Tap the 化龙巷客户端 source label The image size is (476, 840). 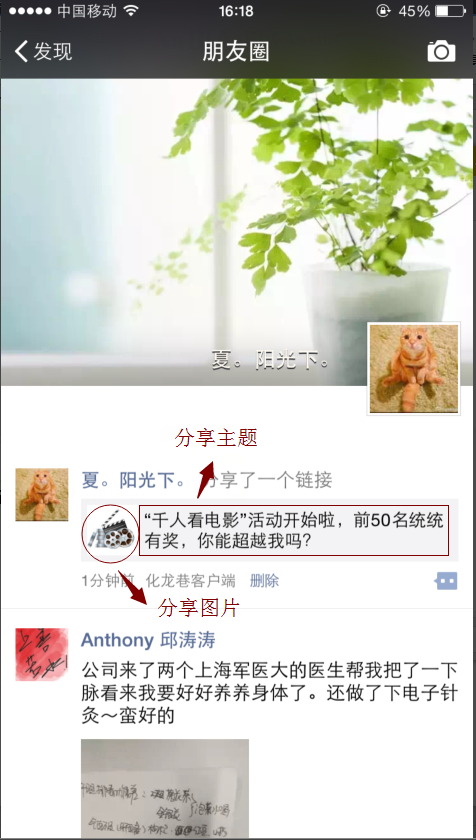[x=191, y=581]
